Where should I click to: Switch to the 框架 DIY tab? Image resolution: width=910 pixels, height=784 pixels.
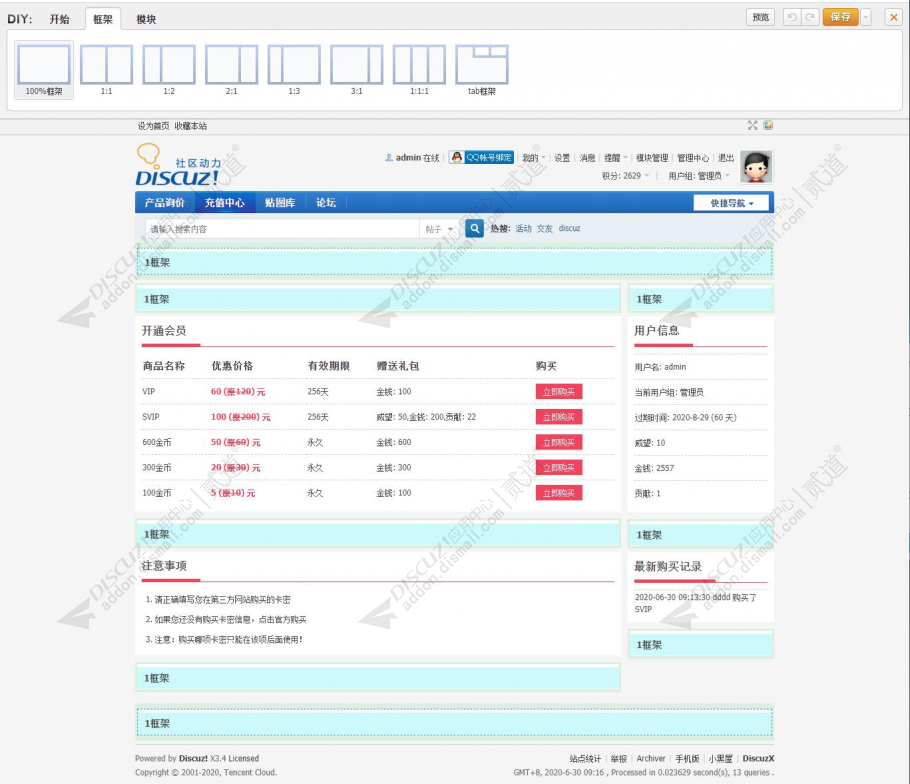103,19
